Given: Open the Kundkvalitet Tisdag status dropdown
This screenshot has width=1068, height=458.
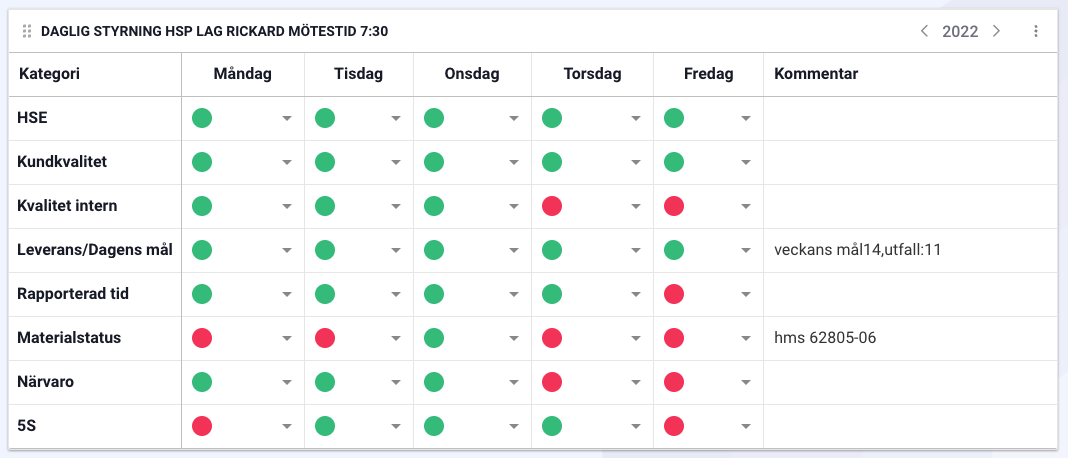Looking at the screenshot, I should 396,163.
